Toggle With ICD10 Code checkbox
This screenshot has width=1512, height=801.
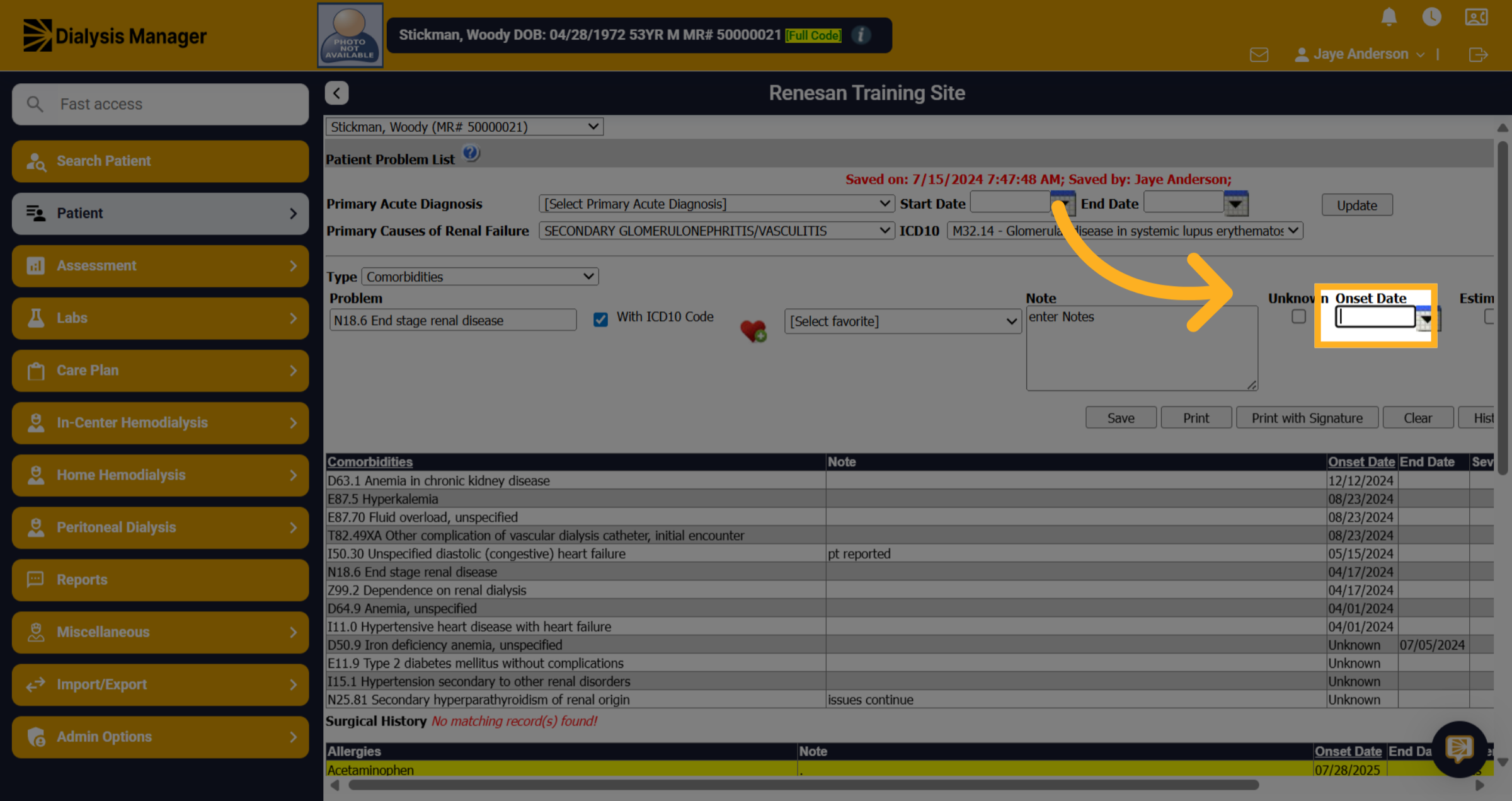click(600, 320)
